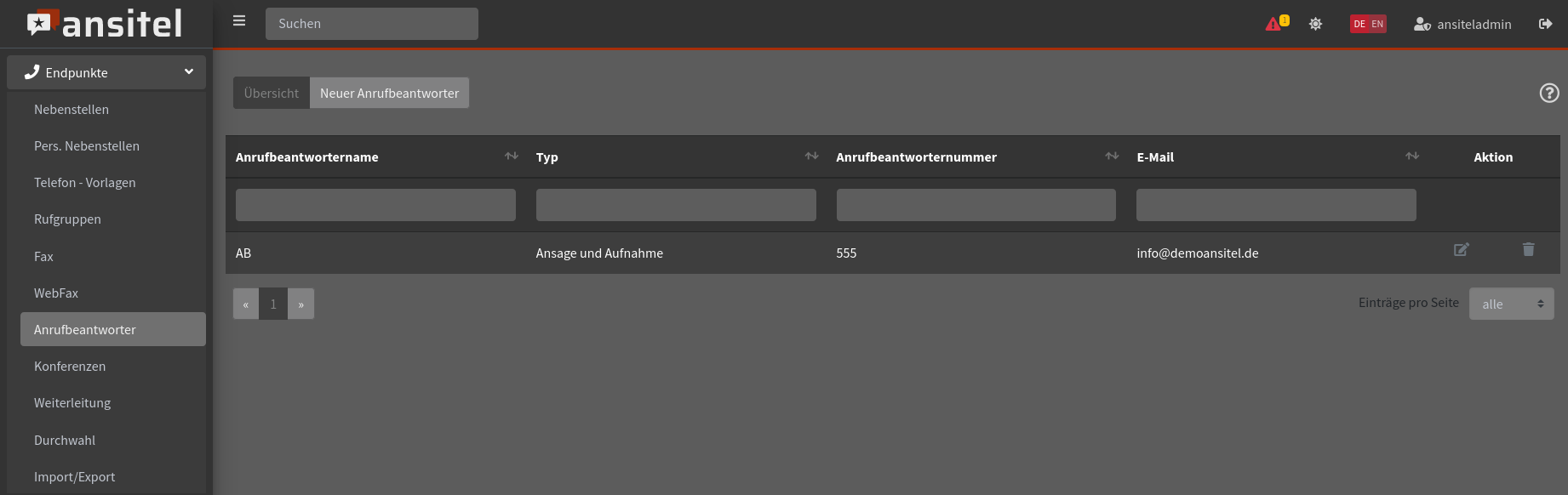This screenshot has height=495, width=1568.
Task: Open the Einträge pro Seite dropdown
Action: point(1511,304)
